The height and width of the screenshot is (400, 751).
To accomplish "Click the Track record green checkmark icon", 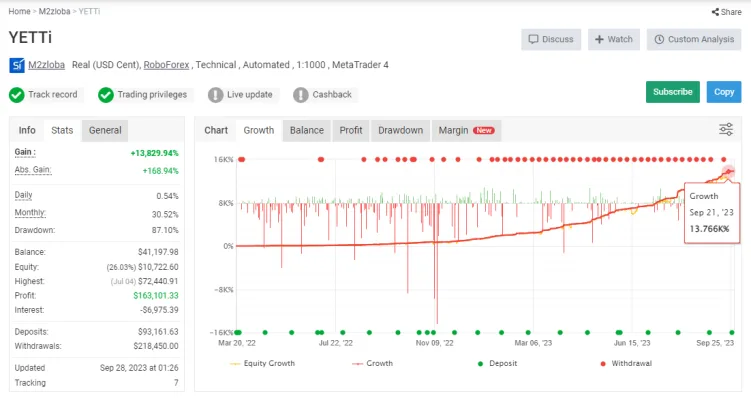I will [16, 95].
